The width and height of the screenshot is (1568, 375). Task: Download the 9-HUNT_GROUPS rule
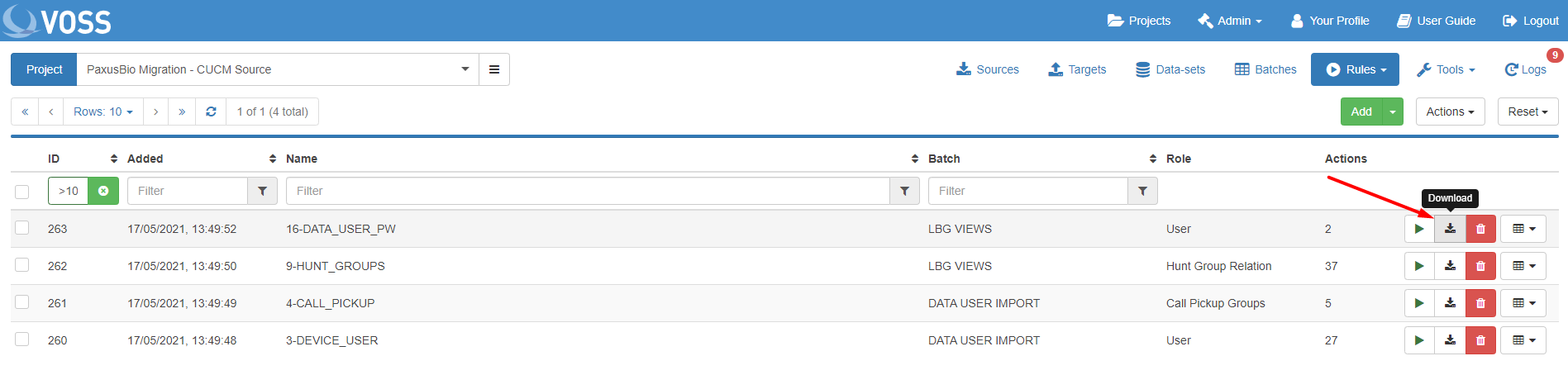click(1450, 266)
